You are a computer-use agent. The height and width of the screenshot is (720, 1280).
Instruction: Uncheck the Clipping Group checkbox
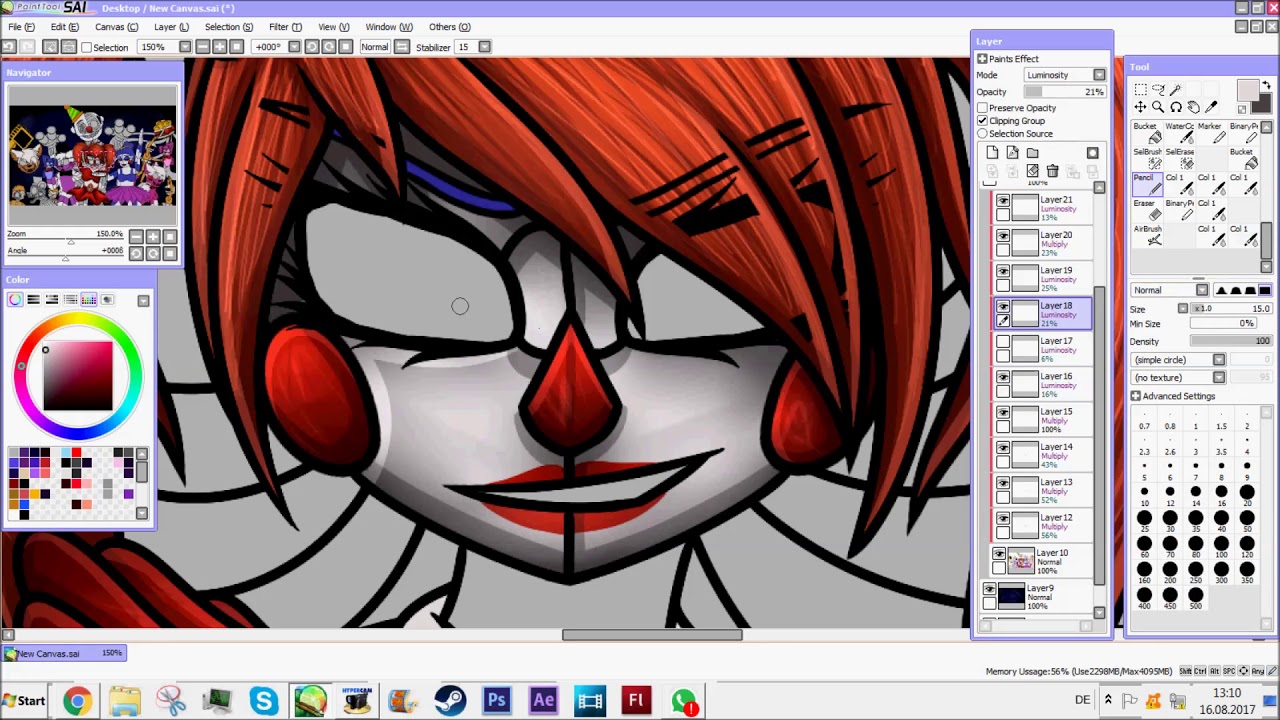pyautogui.click(x=982, y=121)
